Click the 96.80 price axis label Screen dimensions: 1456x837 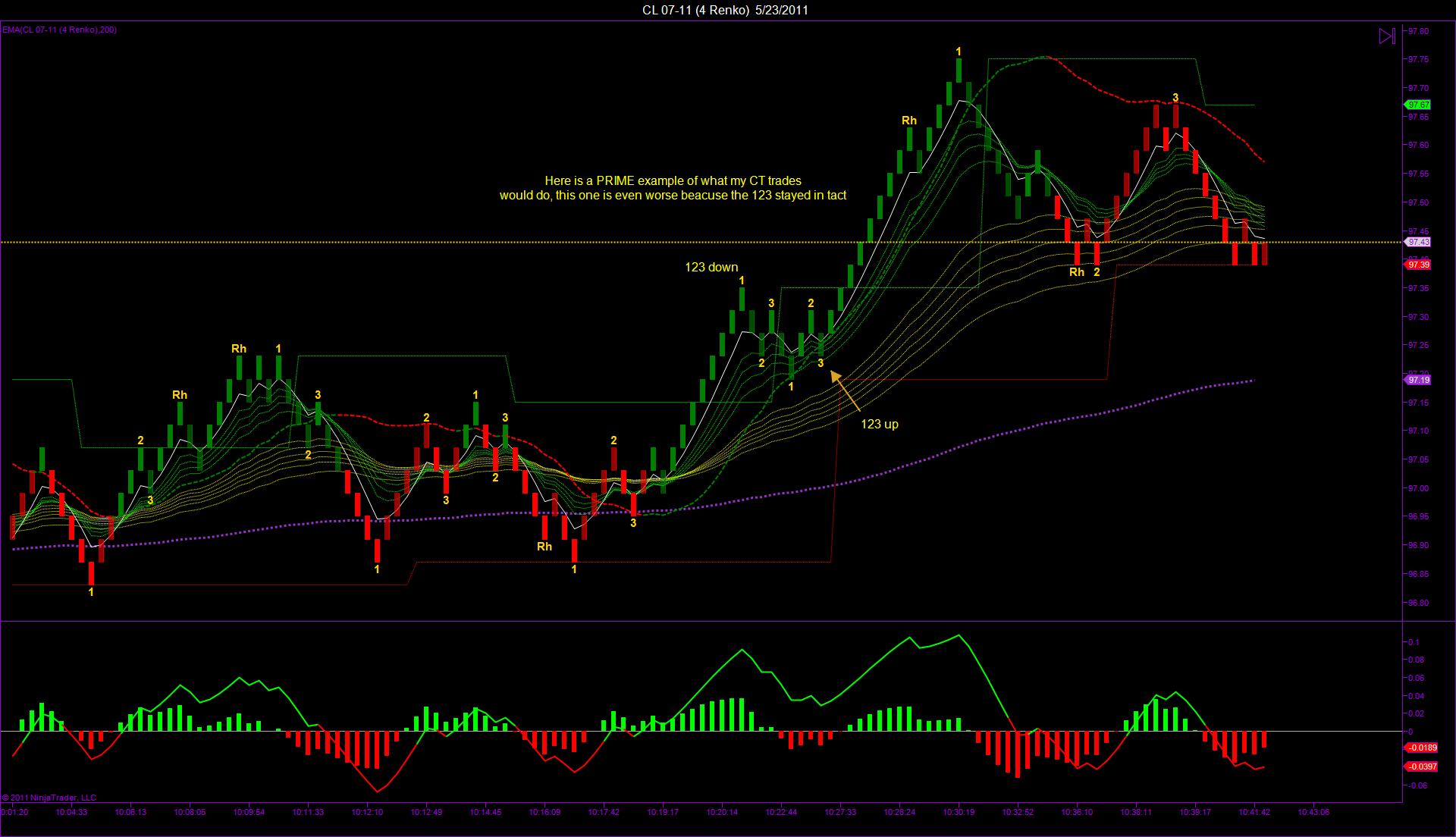tap(1418, 603)
